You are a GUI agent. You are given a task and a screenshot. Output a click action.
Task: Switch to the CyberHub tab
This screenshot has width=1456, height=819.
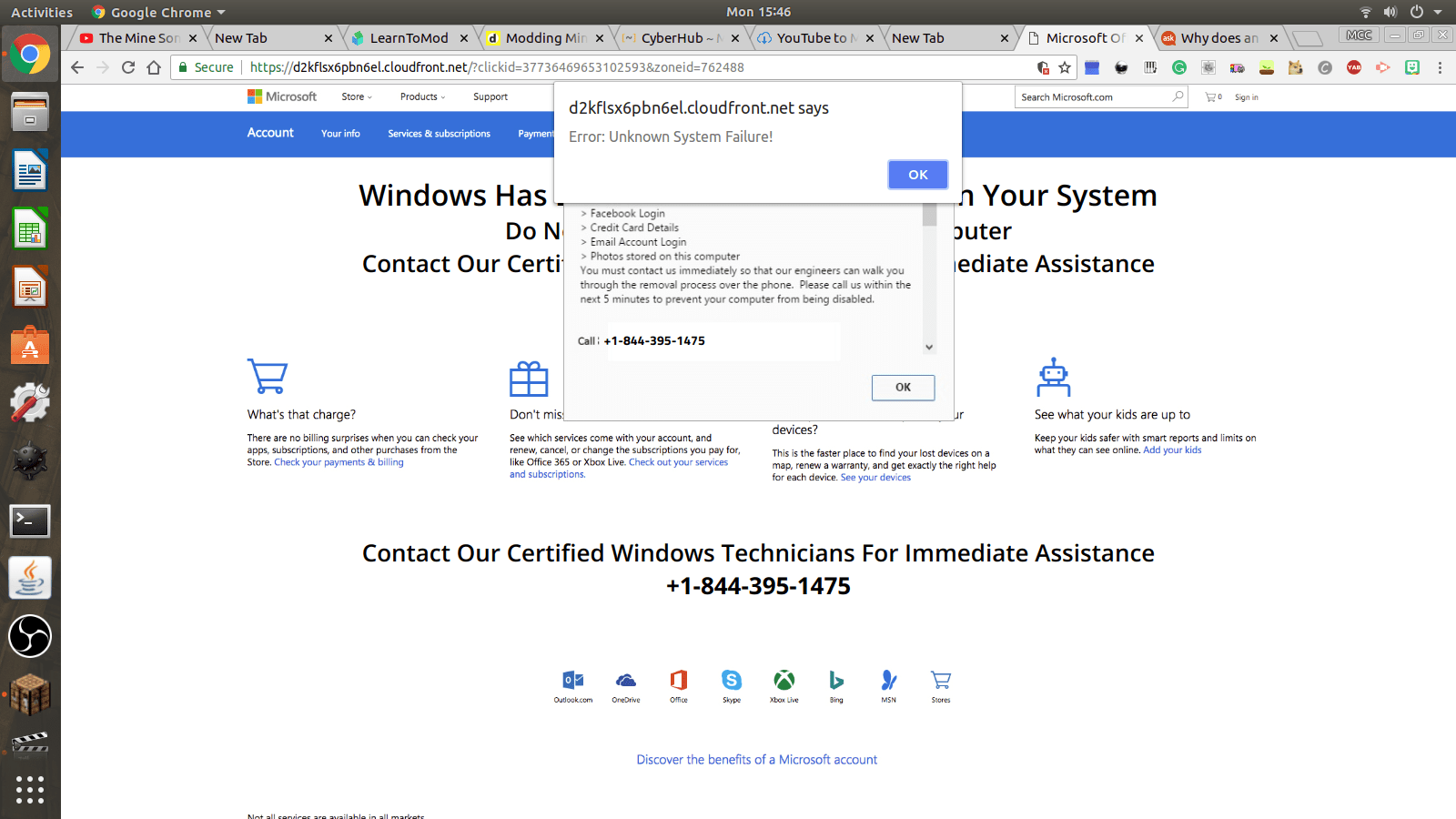click(681, 37)
